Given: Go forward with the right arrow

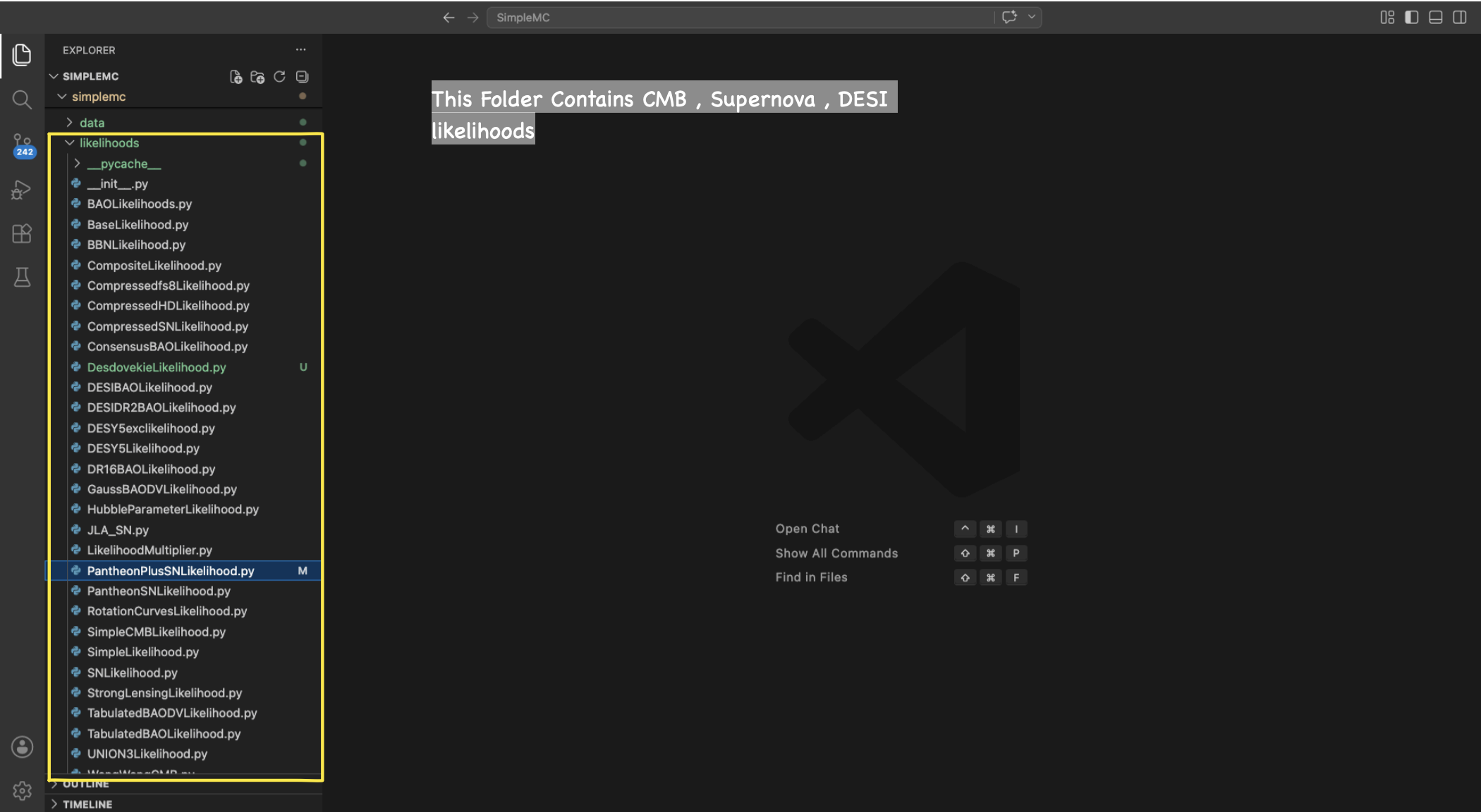Looking at the screenshot, I should point(473,18).
